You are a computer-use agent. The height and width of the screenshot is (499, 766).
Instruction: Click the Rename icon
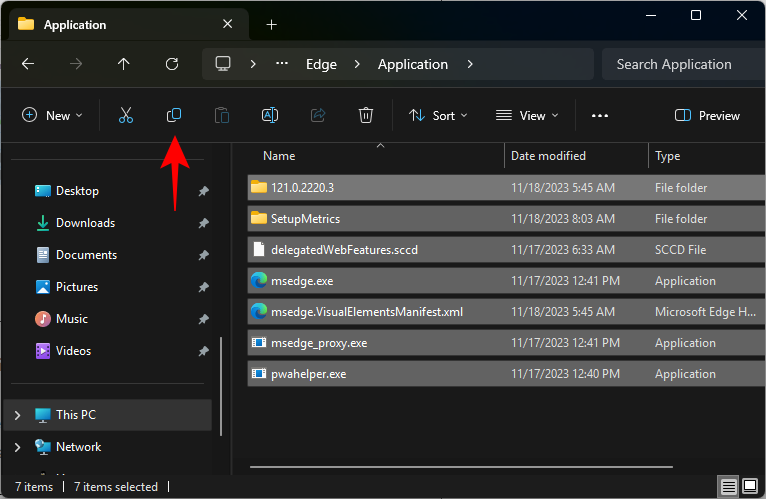pos(270,115)
